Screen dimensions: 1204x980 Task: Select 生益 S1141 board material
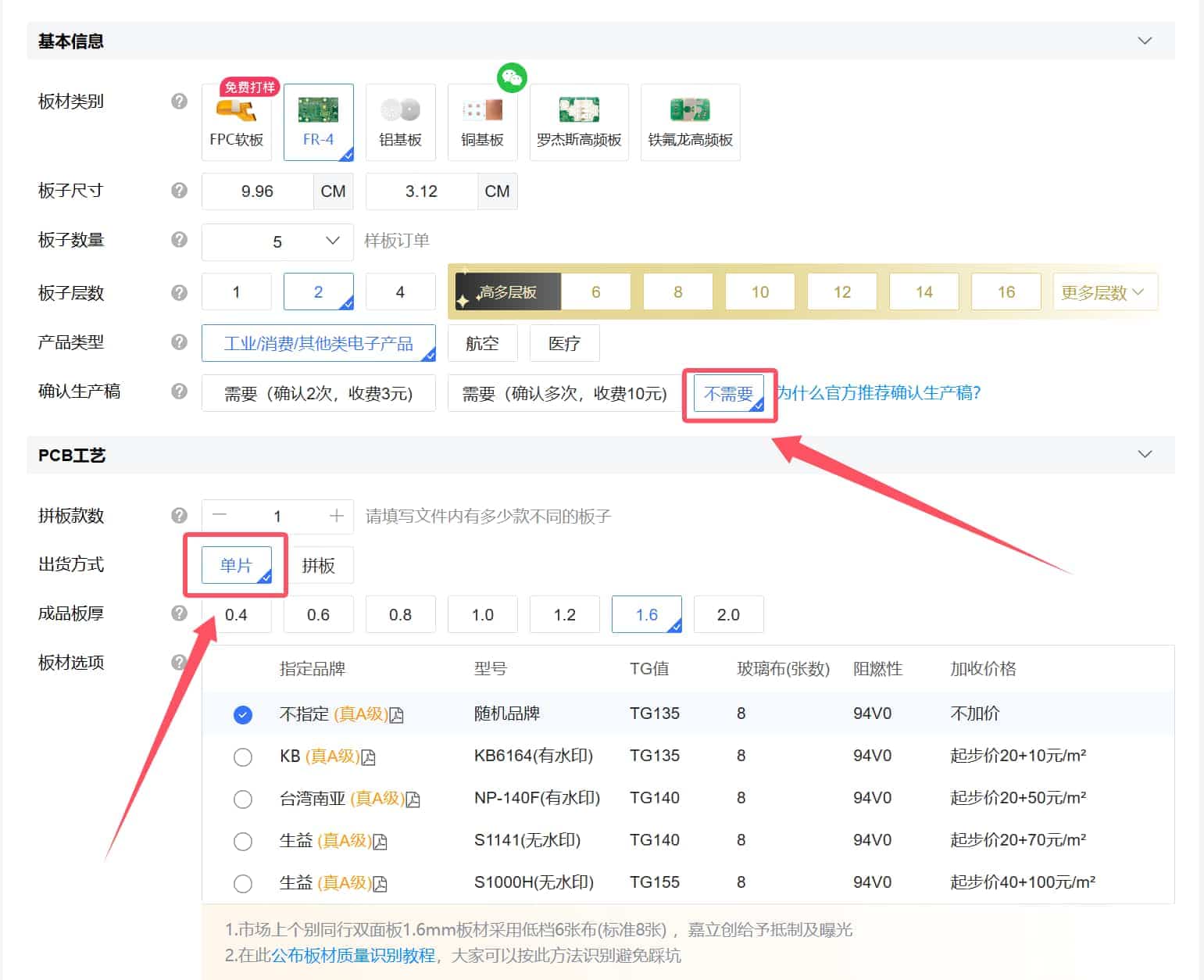point(243,841)
